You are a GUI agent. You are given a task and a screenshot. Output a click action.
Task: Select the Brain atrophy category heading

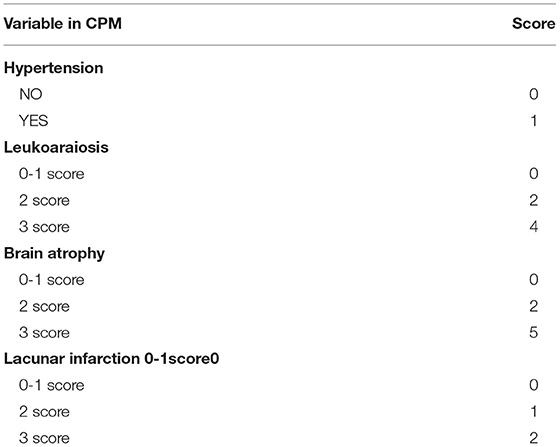pyautogui.click(x=54, y=254)
